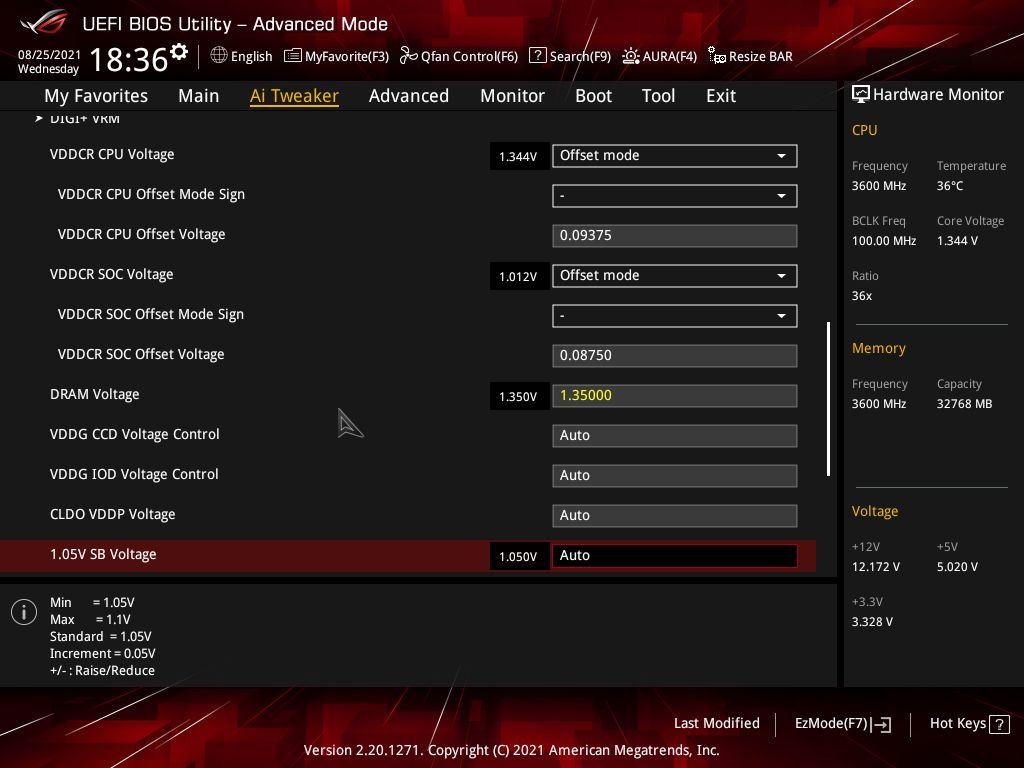This screenshot has width=1024, height=768.
Task: Click the 5.020 V reading
Action: click(957, 567)
